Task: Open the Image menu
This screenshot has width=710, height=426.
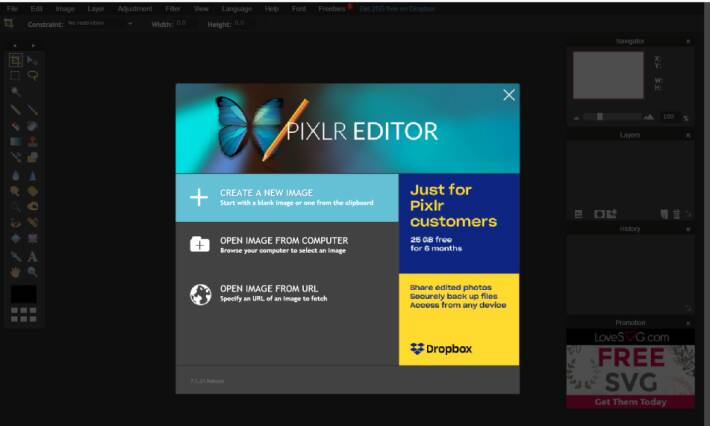Action: pyautogui.click(x=65, y=9)
